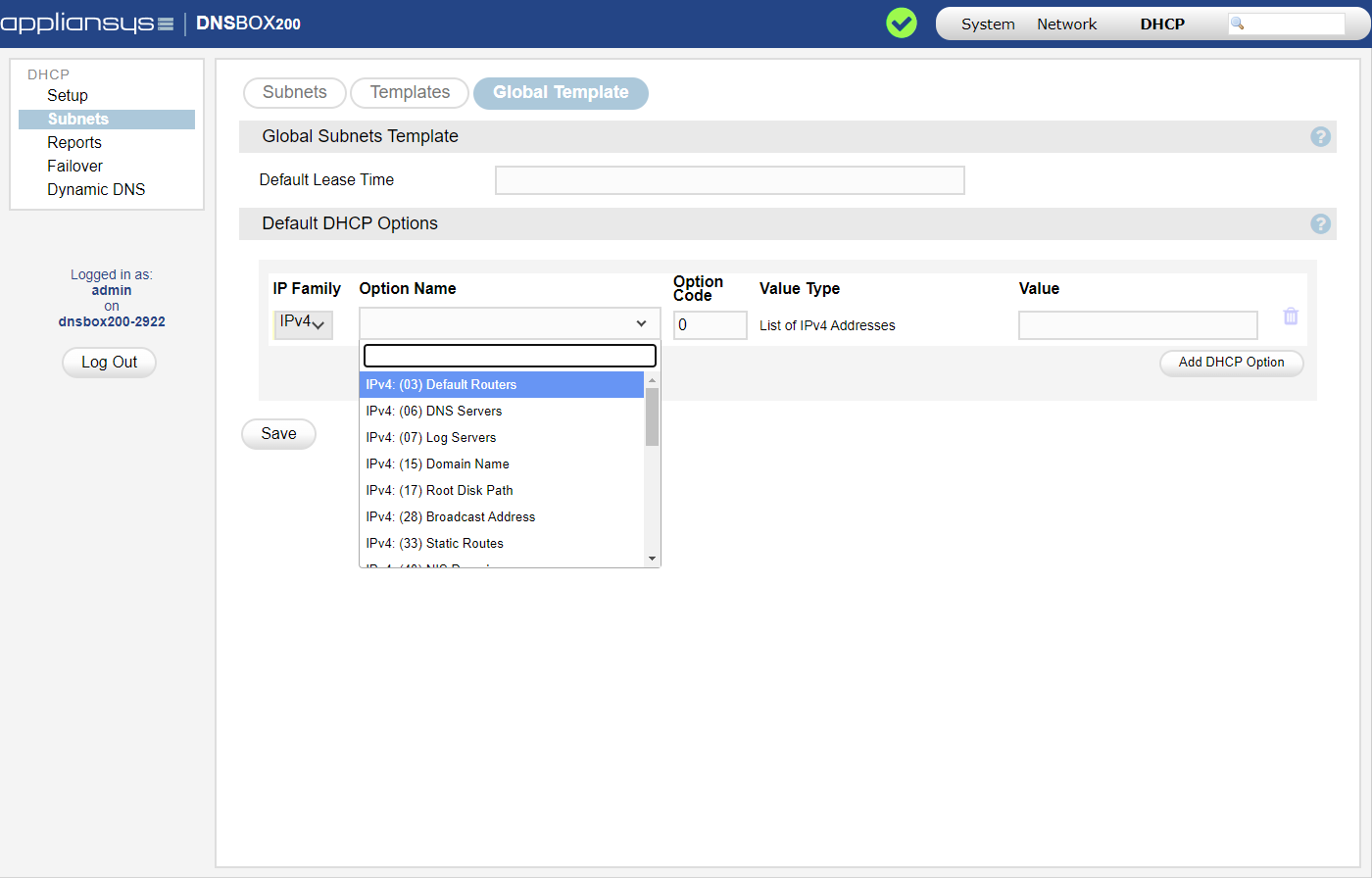Click into the Default Lease Time field
This screenshot has width=1372, height=878.
(729, 180)
